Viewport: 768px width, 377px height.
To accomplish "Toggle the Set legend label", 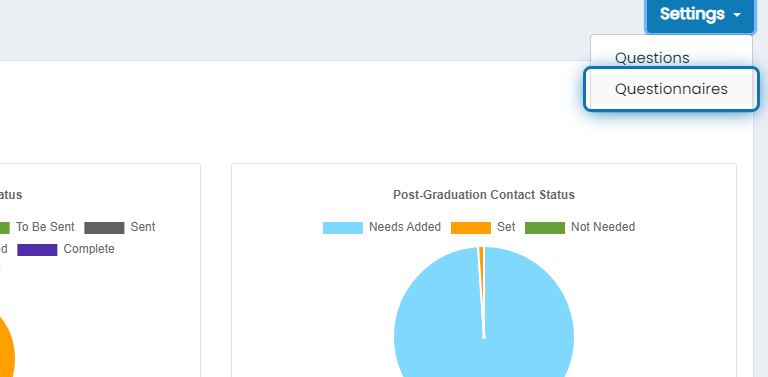I will (x=506, y=227).
